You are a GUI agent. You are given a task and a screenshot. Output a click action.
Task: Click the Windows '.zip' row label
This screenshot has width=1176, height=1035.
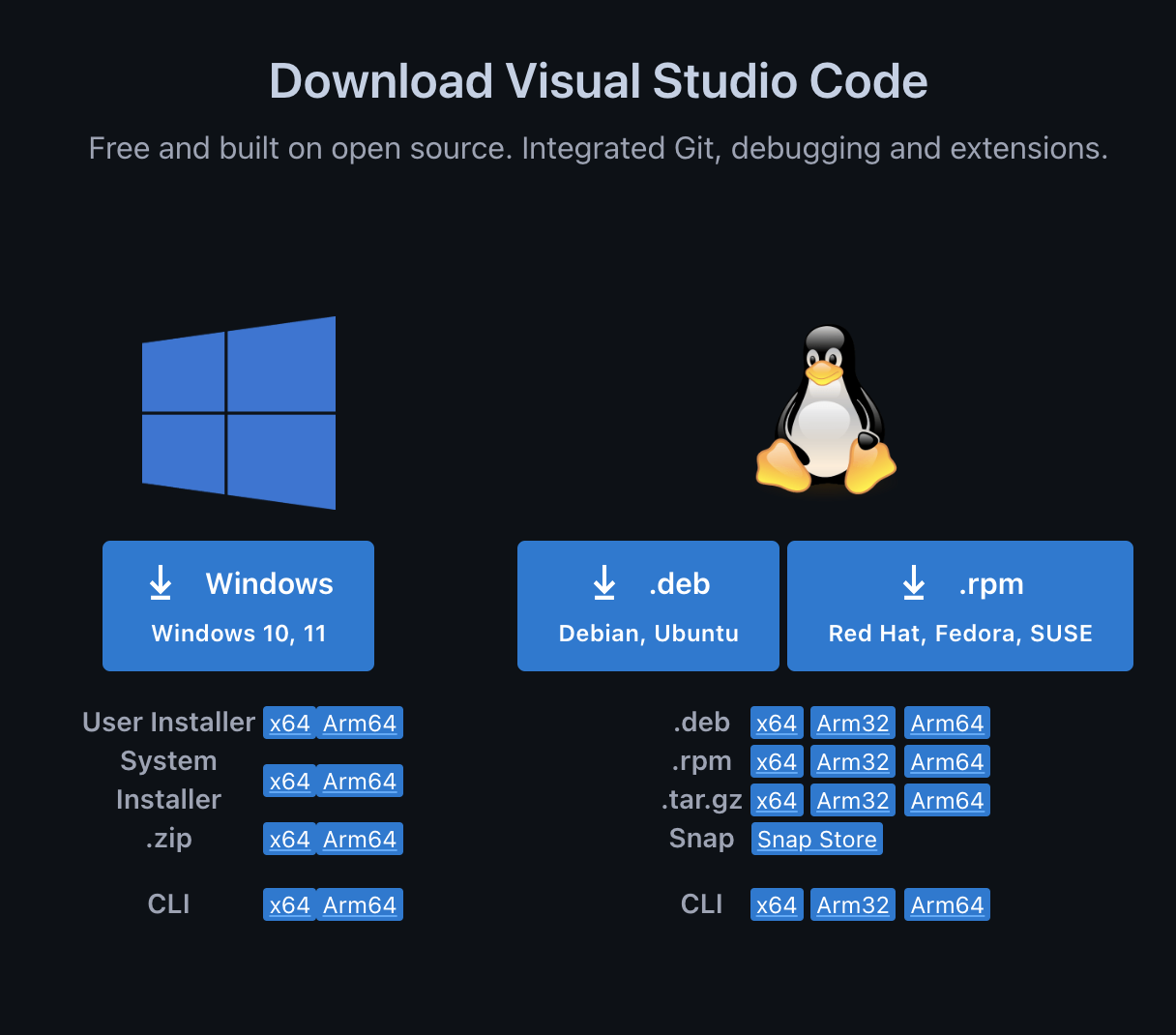coord(169,839)
